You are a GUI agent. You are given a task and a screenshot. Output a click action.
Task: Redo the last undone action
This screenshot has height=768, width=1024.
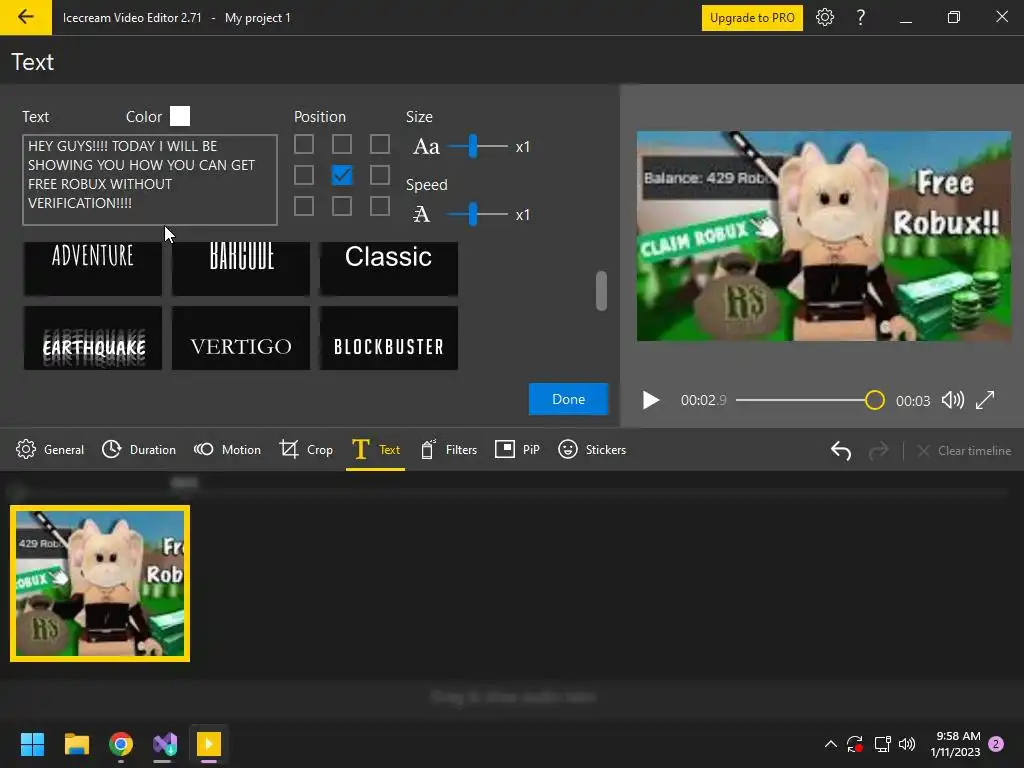click(x=878, y=450)
